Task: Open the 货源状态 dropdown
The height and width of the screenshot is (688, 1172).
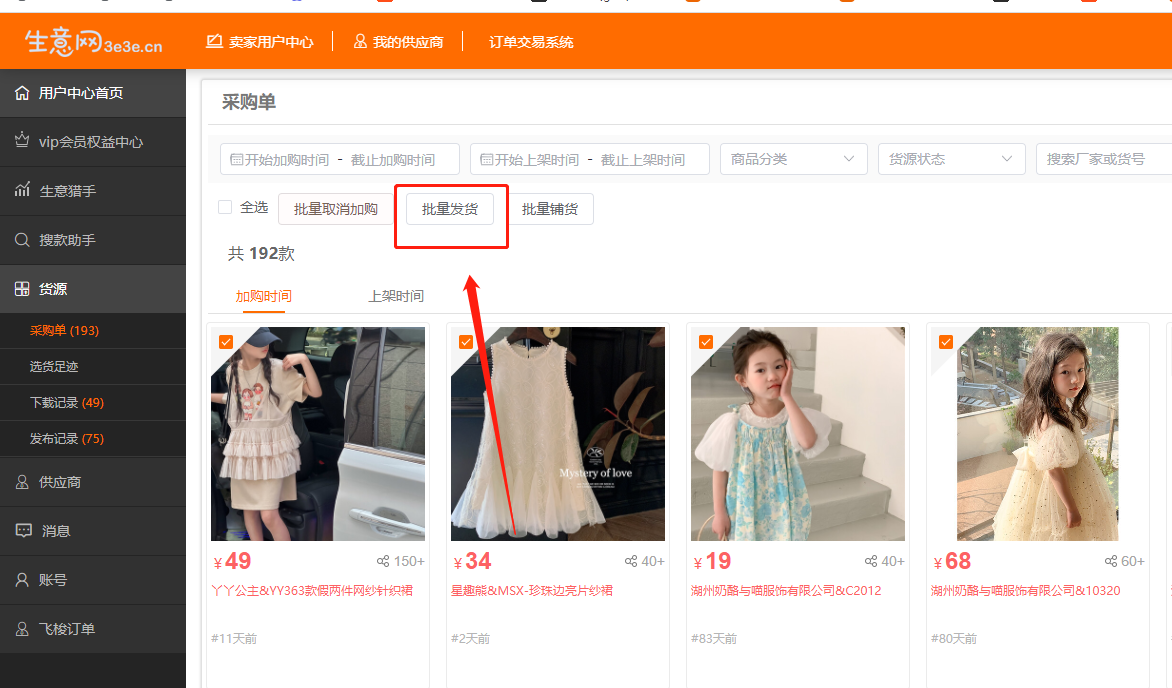Action: point(952,159)
